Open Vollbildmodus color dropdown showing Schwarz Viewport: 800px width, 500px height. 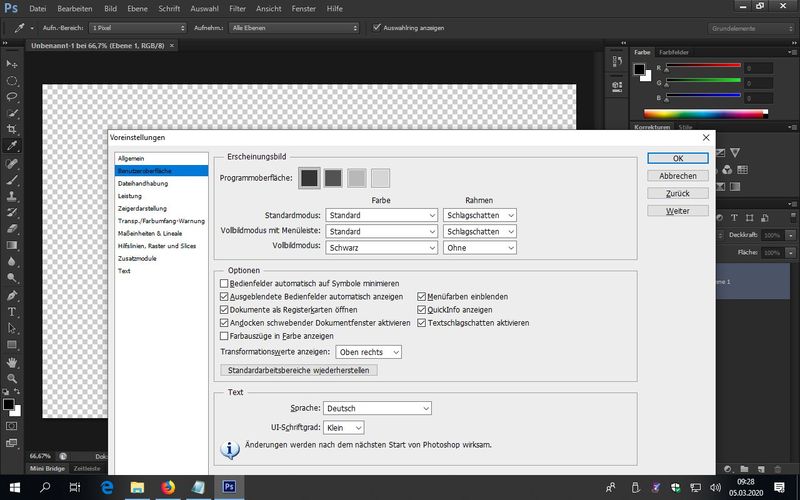382,247
